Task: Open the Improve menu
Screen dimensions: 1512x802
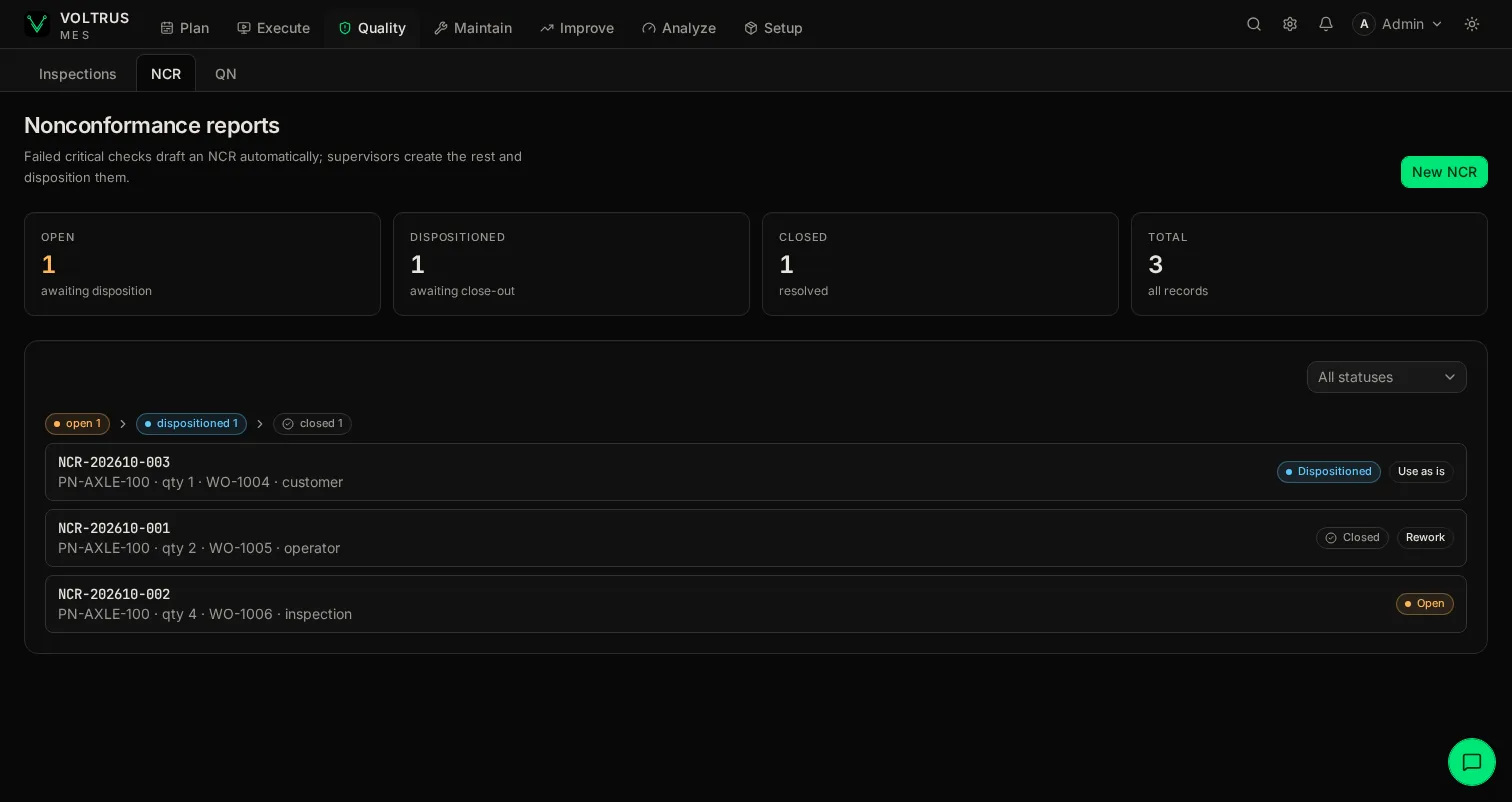Action: tap(577, 28)
